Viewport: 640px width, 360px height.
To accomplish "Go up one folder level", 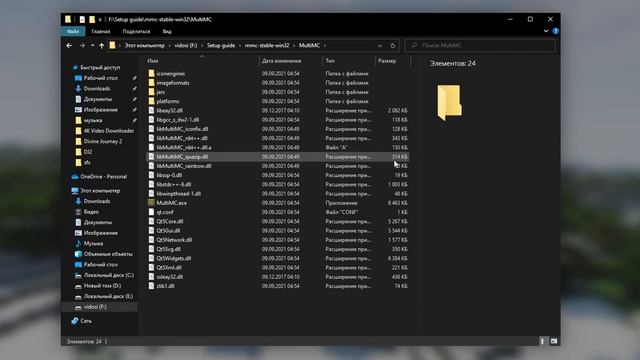I will 101,46.
